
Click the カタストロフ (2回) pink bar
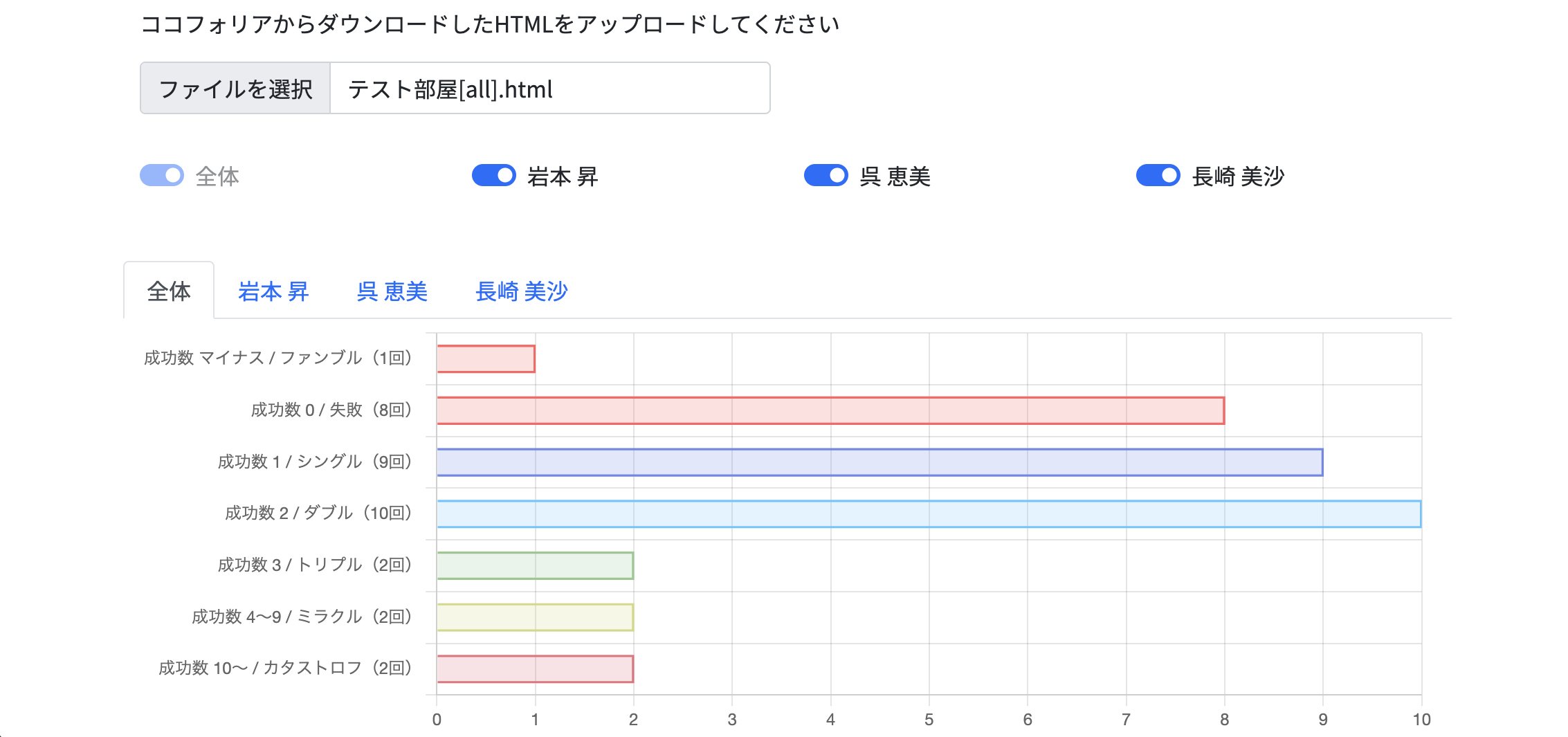[535, 669]
